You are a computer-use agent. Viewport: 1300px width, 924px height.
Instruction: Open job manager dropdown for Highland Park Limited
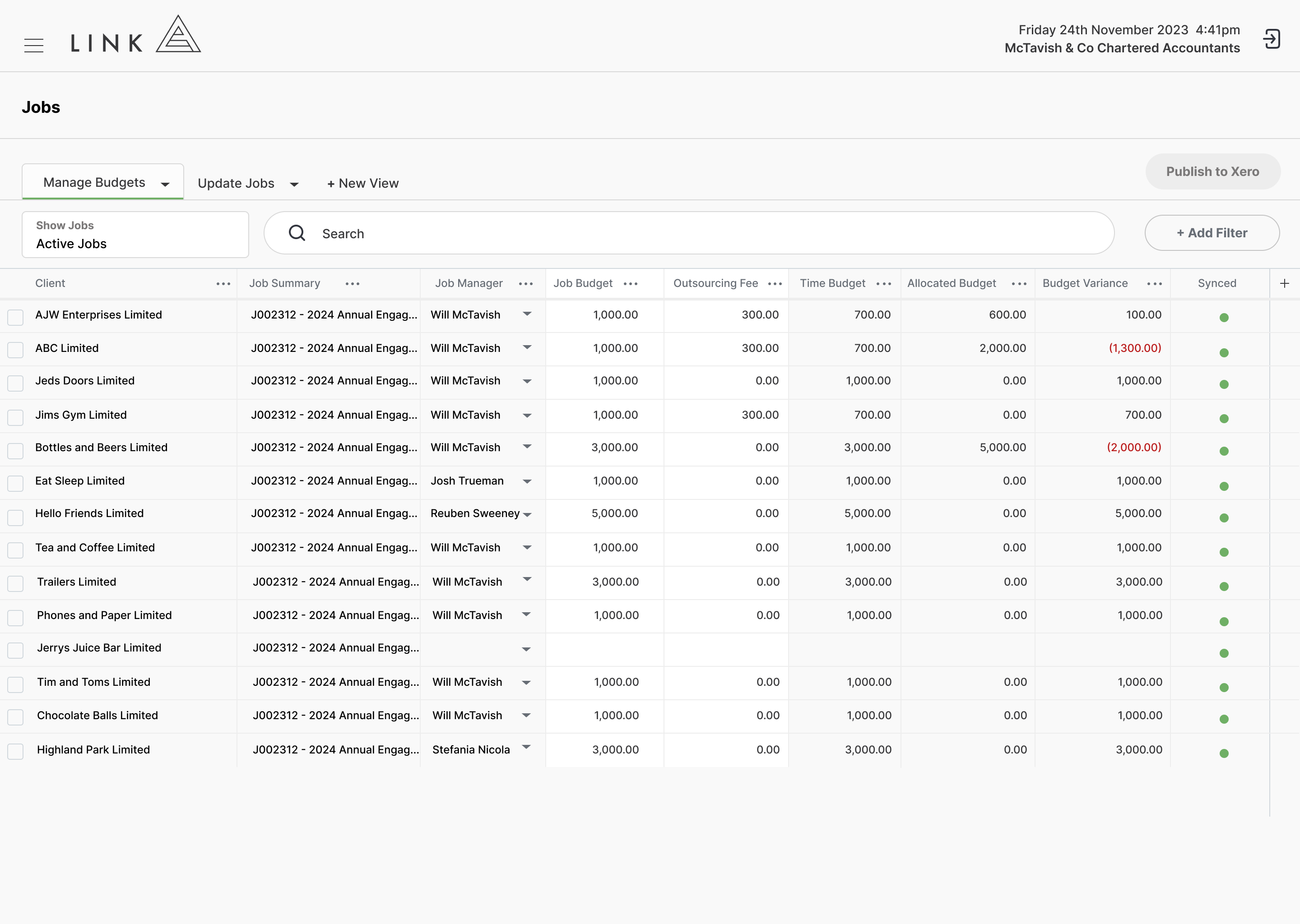click(526, 748)
